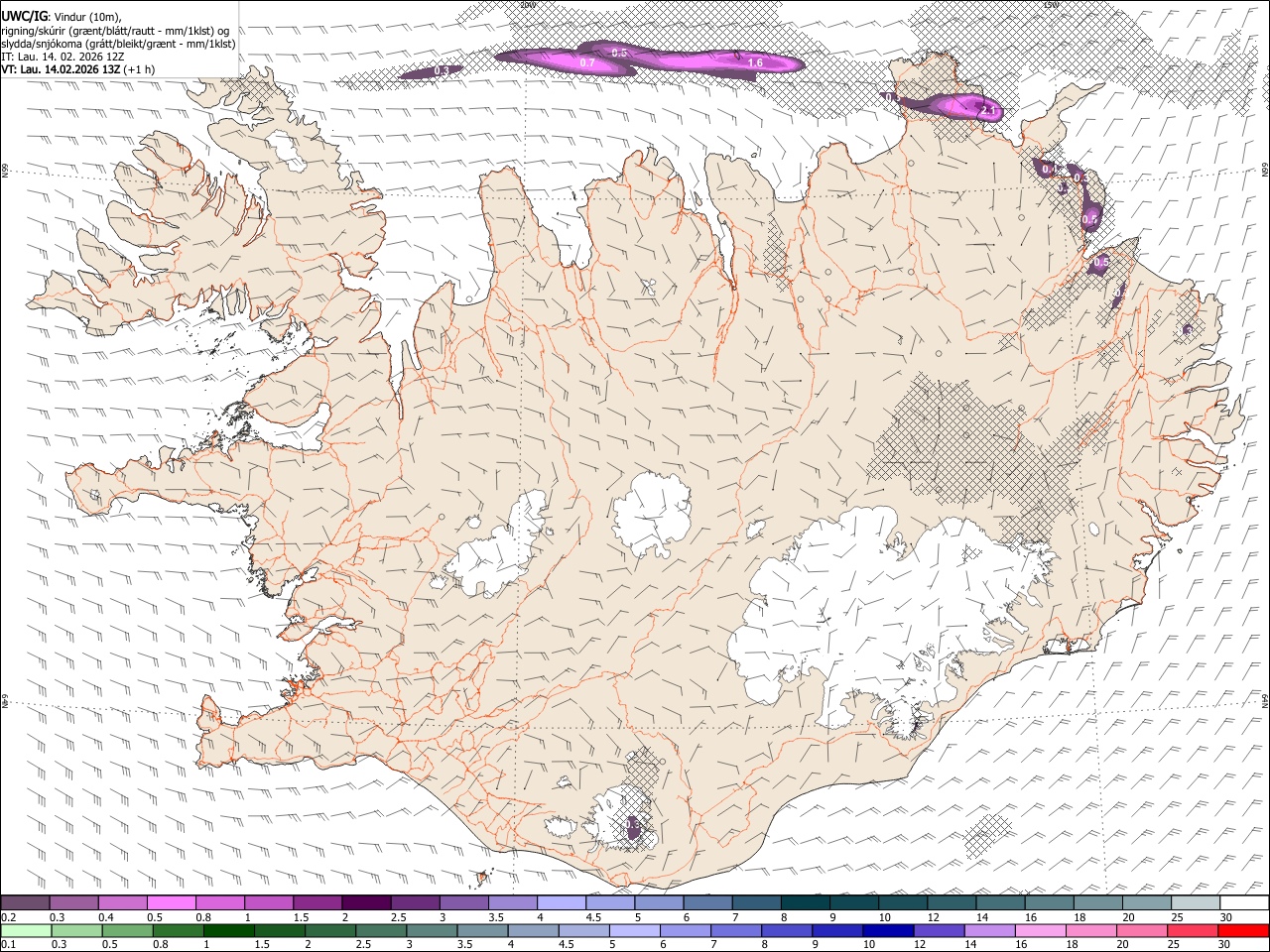Viewport: 1270px width, 952px height.
Task: Click the 1.6 snowfall value label offshore
Action: click(x=755, y=63)
